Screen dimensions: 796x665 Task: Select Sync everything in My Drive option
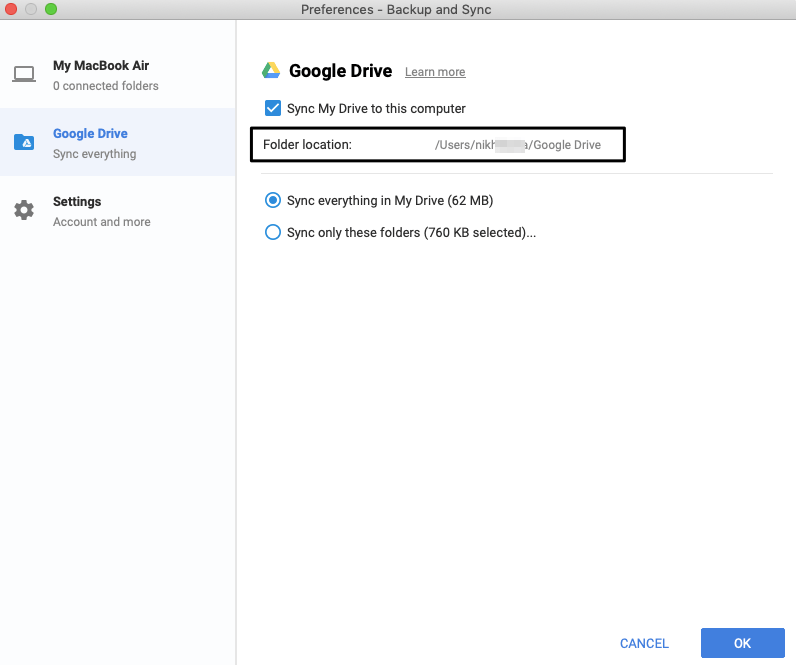click(273, 201)
